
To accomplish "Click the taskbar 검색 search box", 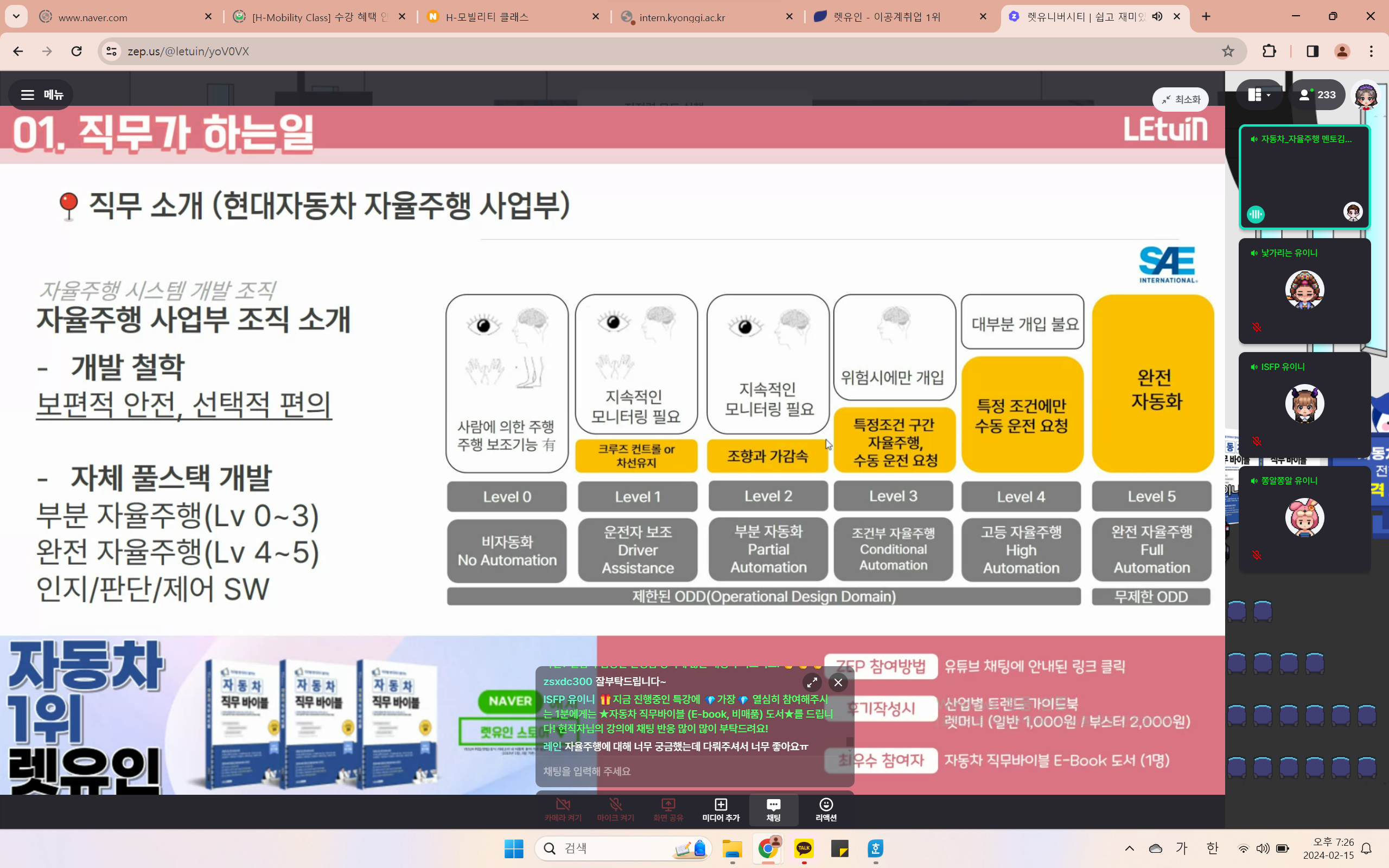I will point(623,848).
